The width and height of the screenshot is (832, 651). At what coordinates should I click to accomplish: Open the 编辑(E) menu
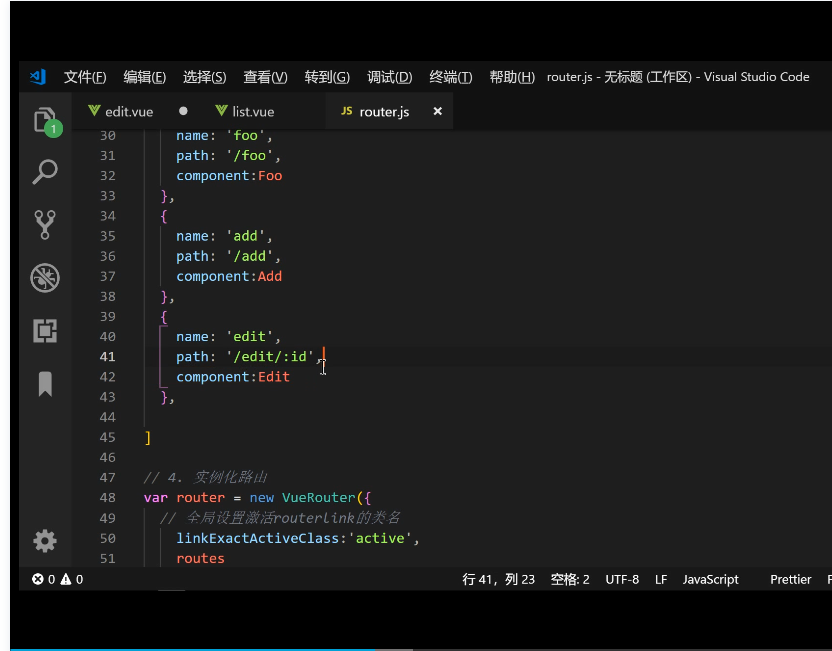pyautogui.click(x=144, y=77)
